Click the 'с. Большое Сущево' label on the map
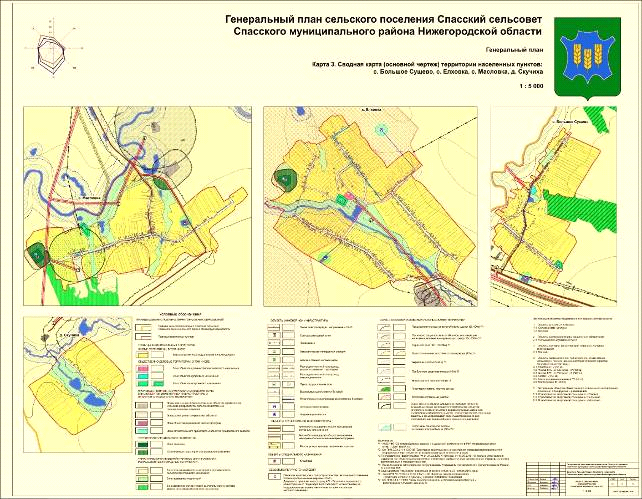The image size is (642, 499). (570, 122)
